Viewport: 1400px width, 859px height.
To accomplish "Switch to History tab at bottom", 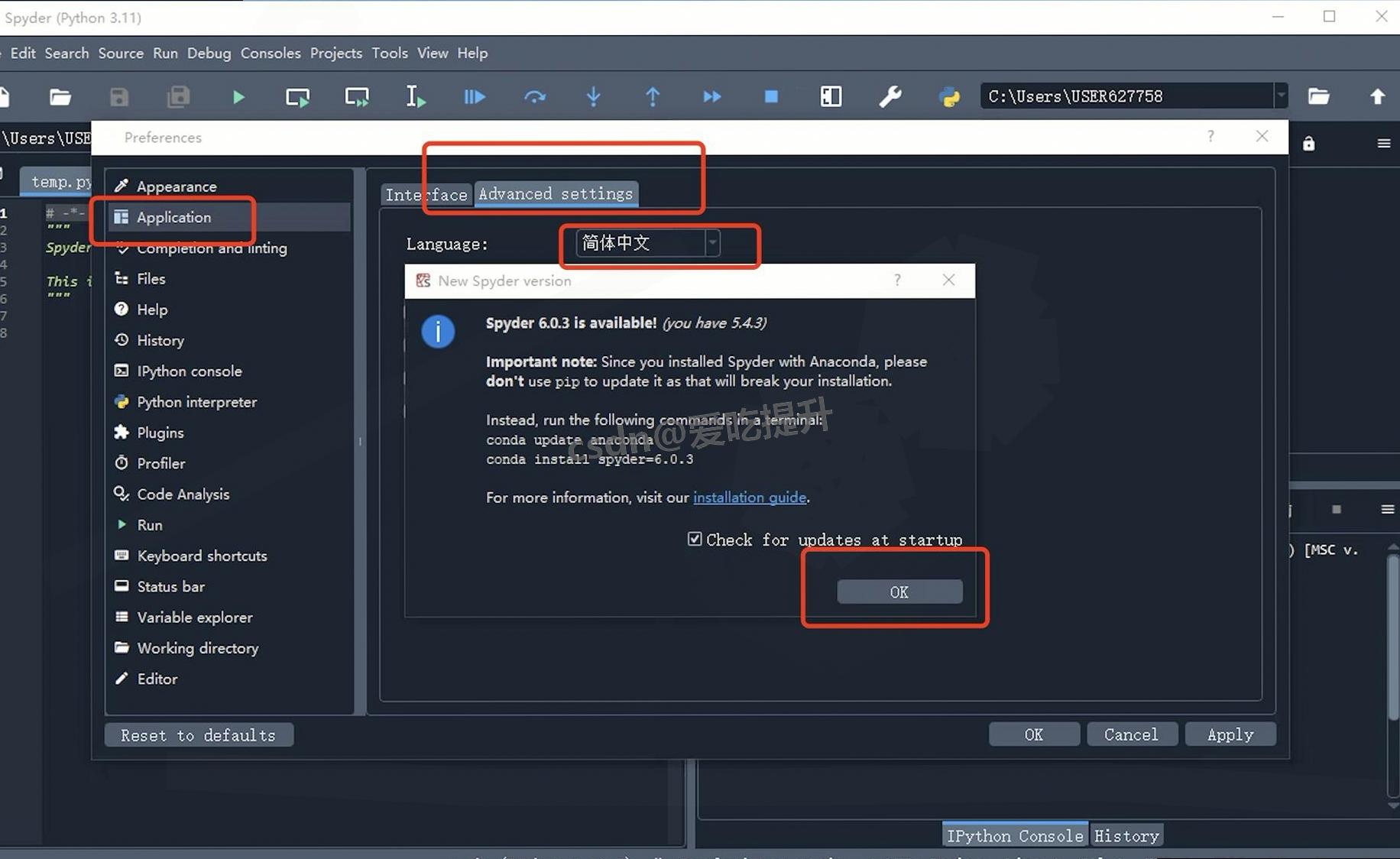I will pos(1126,836).
